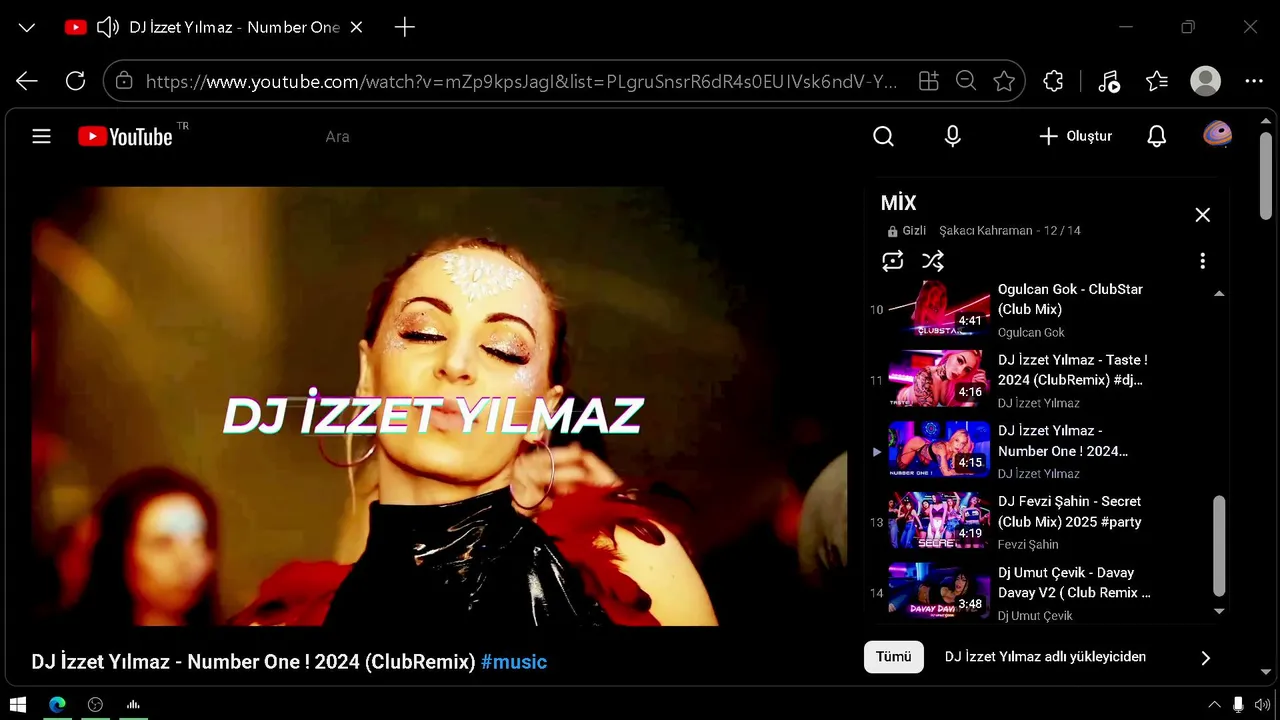Expand the tab list chevron
Viewport: 1280px width, 720px height.
27,27
